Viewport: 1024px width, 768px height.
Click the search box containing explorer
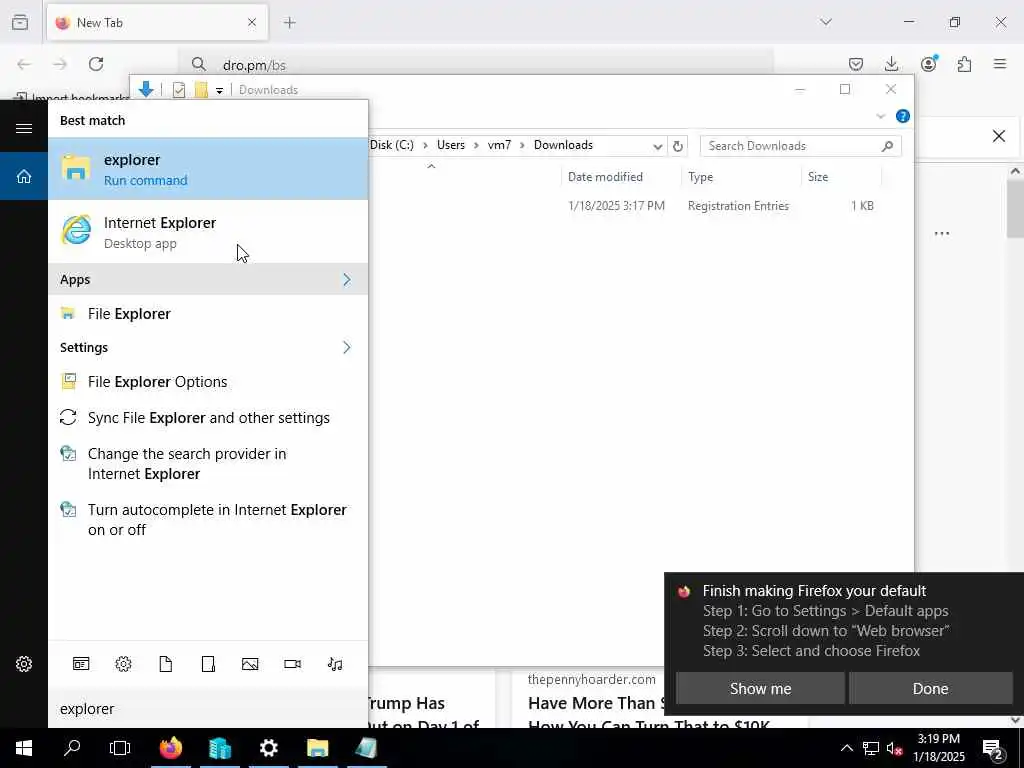pos(208,709)
